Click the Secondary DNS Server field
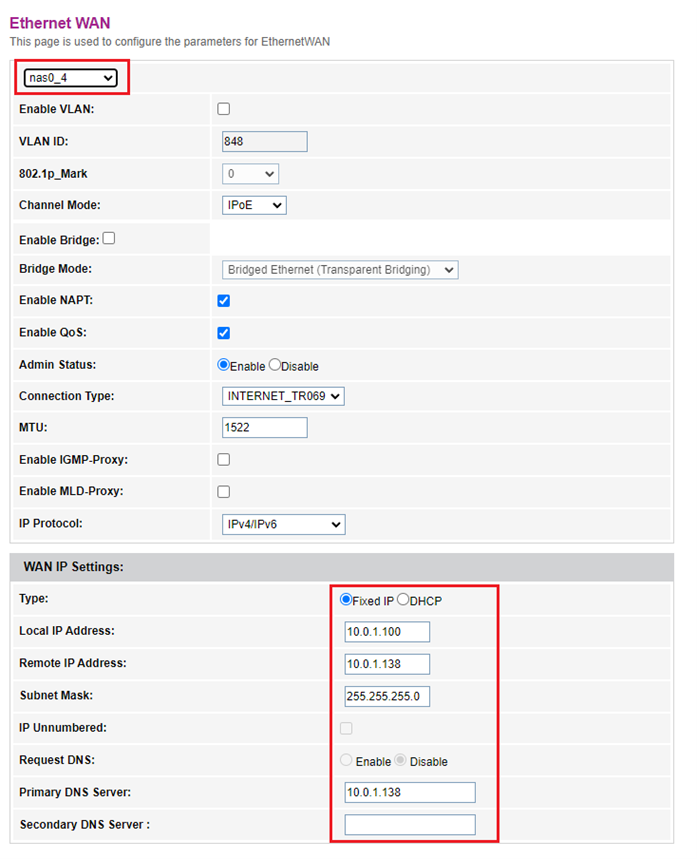This screenshot has width=697, height=859. [x=410, y=825]
